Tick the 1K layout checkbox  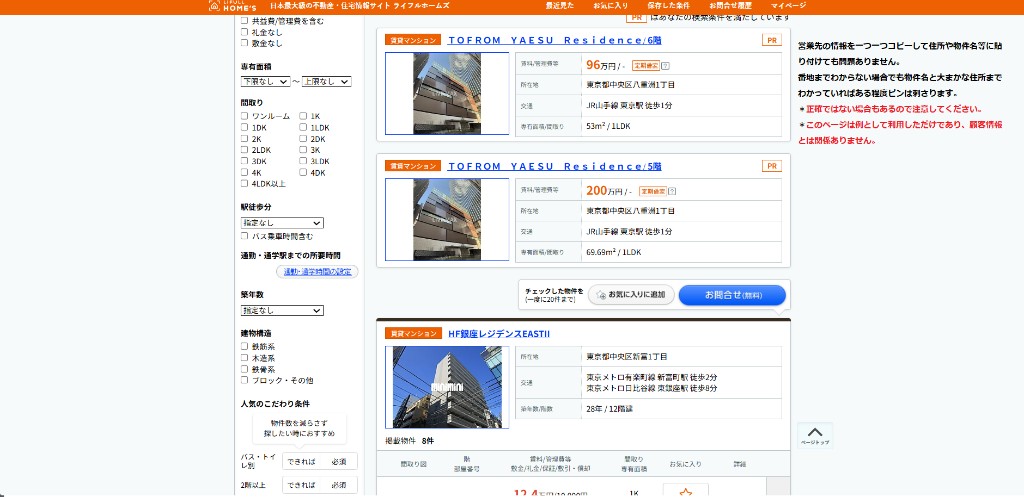tap(303, 116)
